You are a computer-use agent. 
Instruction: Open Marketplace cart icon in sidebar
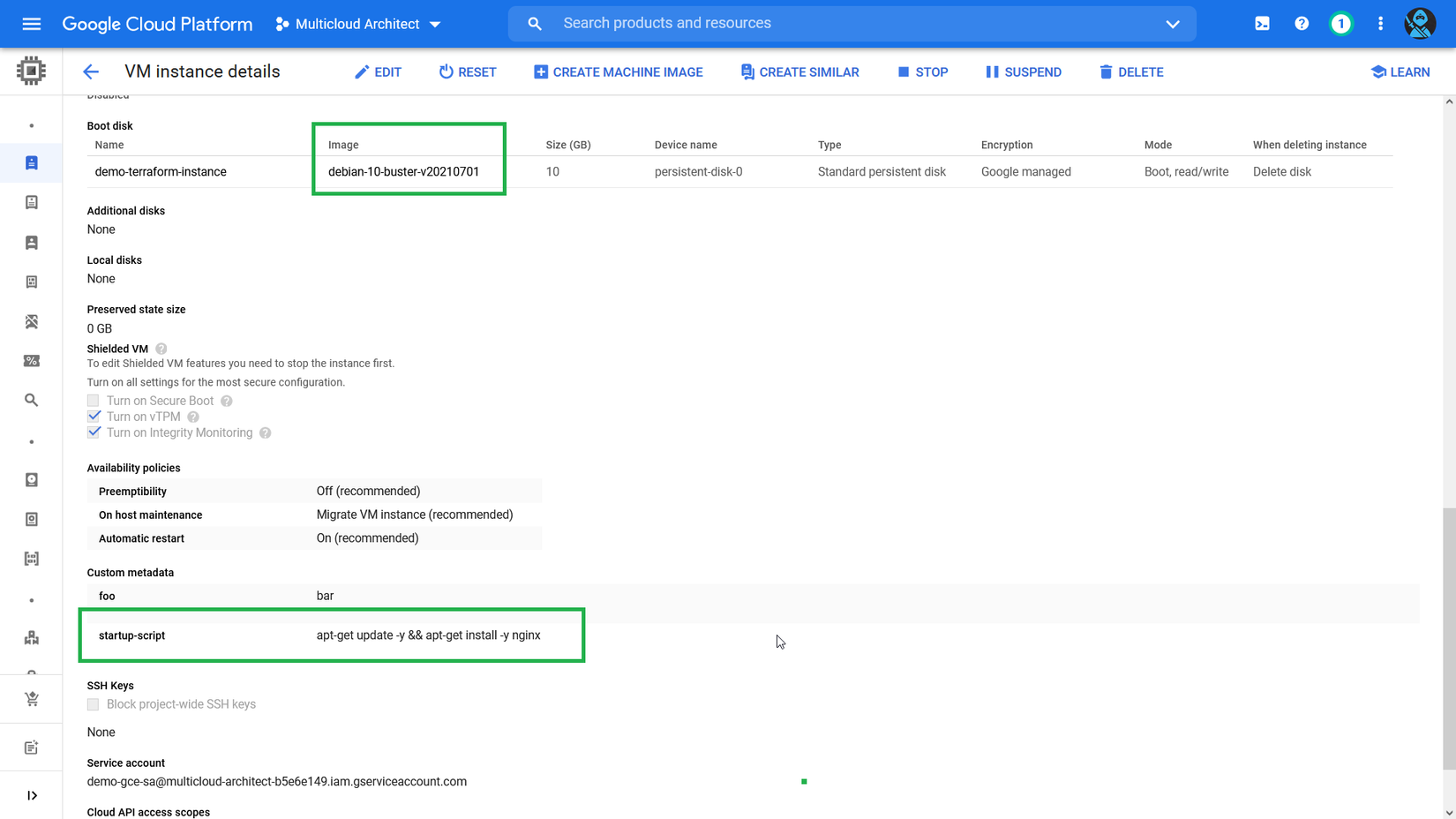[x=32, y=699]
